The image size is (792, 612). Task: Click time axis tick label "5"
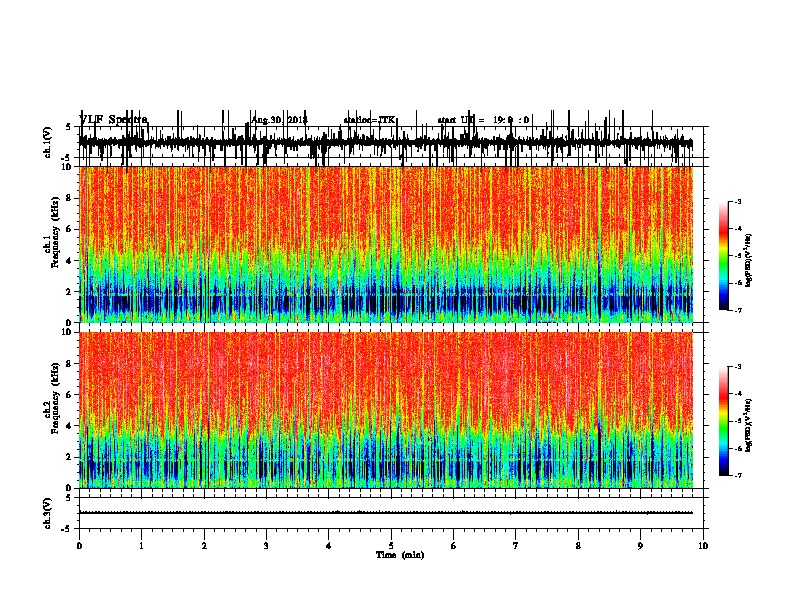point(391,545)
